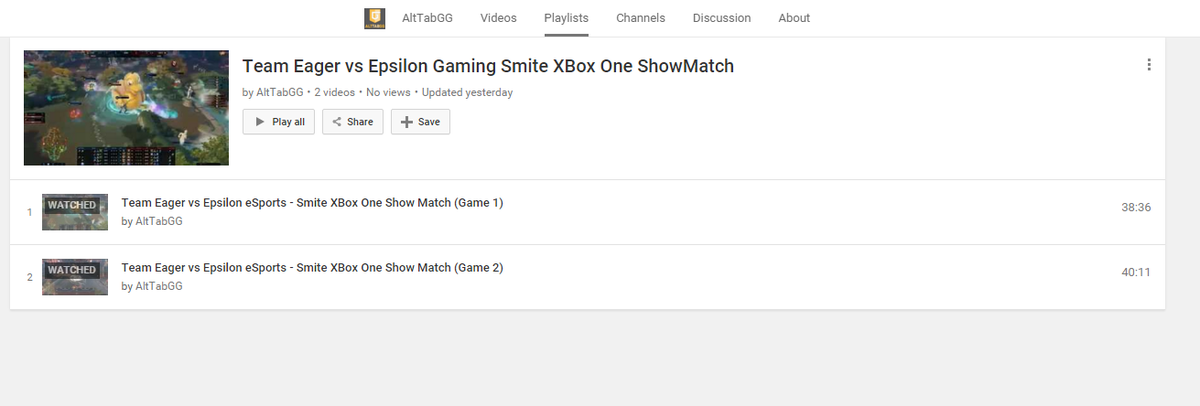The height and width of the screenshot is (406, 1200).
Task: Click the 'Updated yesterday' text
Action: point(467,92)
